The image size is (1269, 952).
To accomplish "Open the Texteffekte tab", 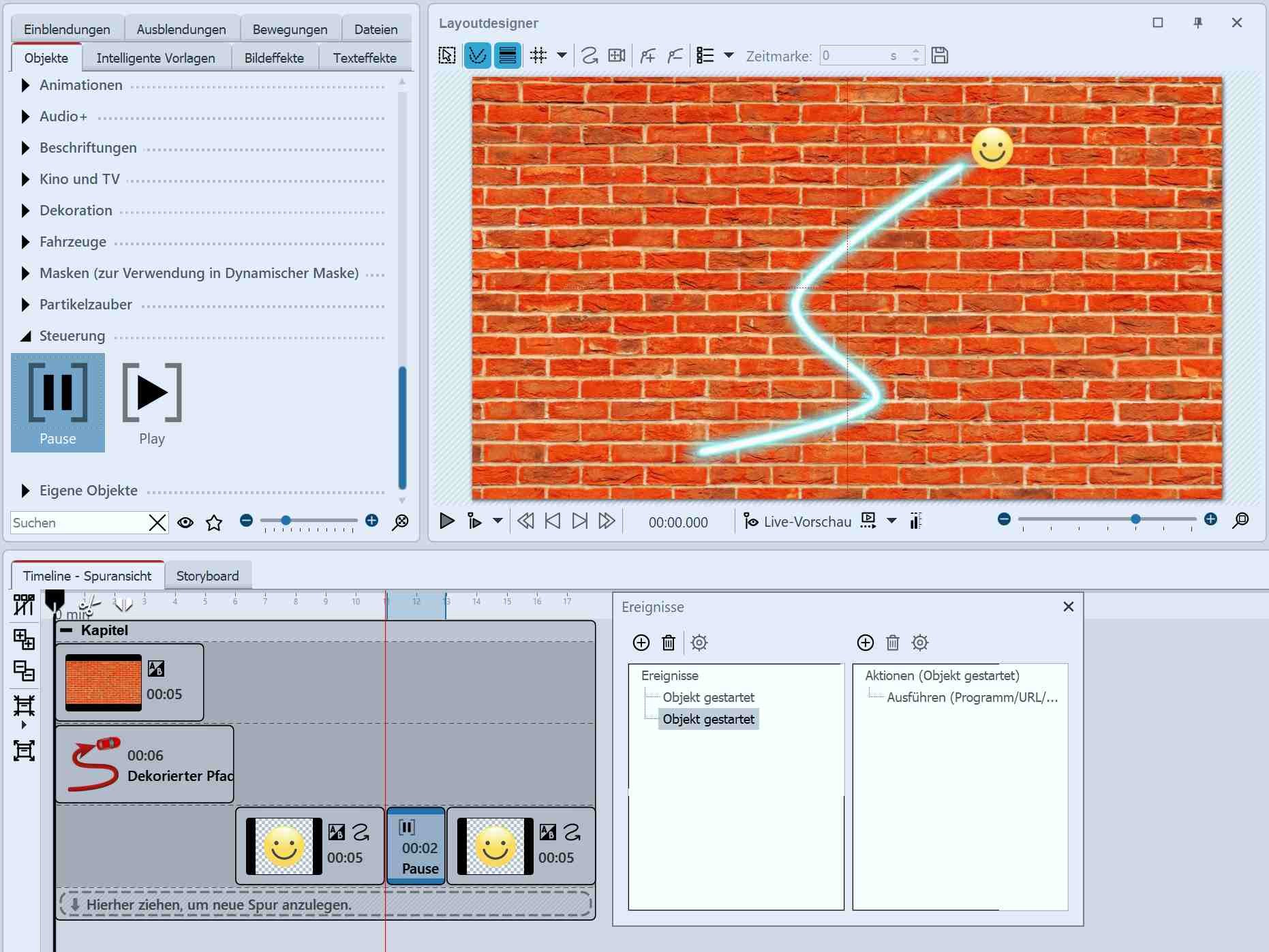I will click(x=365, y=58).
